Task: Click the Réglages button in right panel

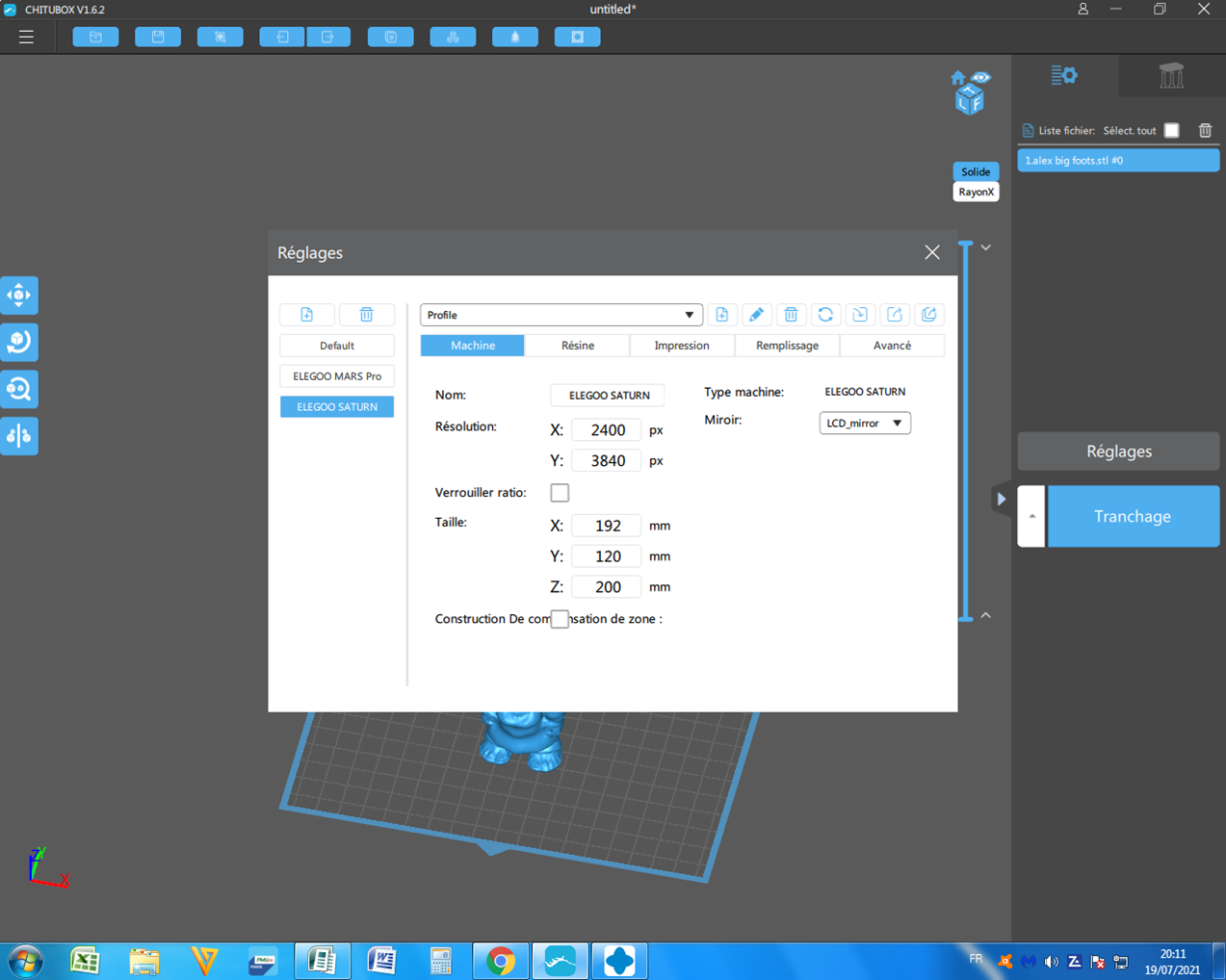Action: click(x=1119, y=451)
